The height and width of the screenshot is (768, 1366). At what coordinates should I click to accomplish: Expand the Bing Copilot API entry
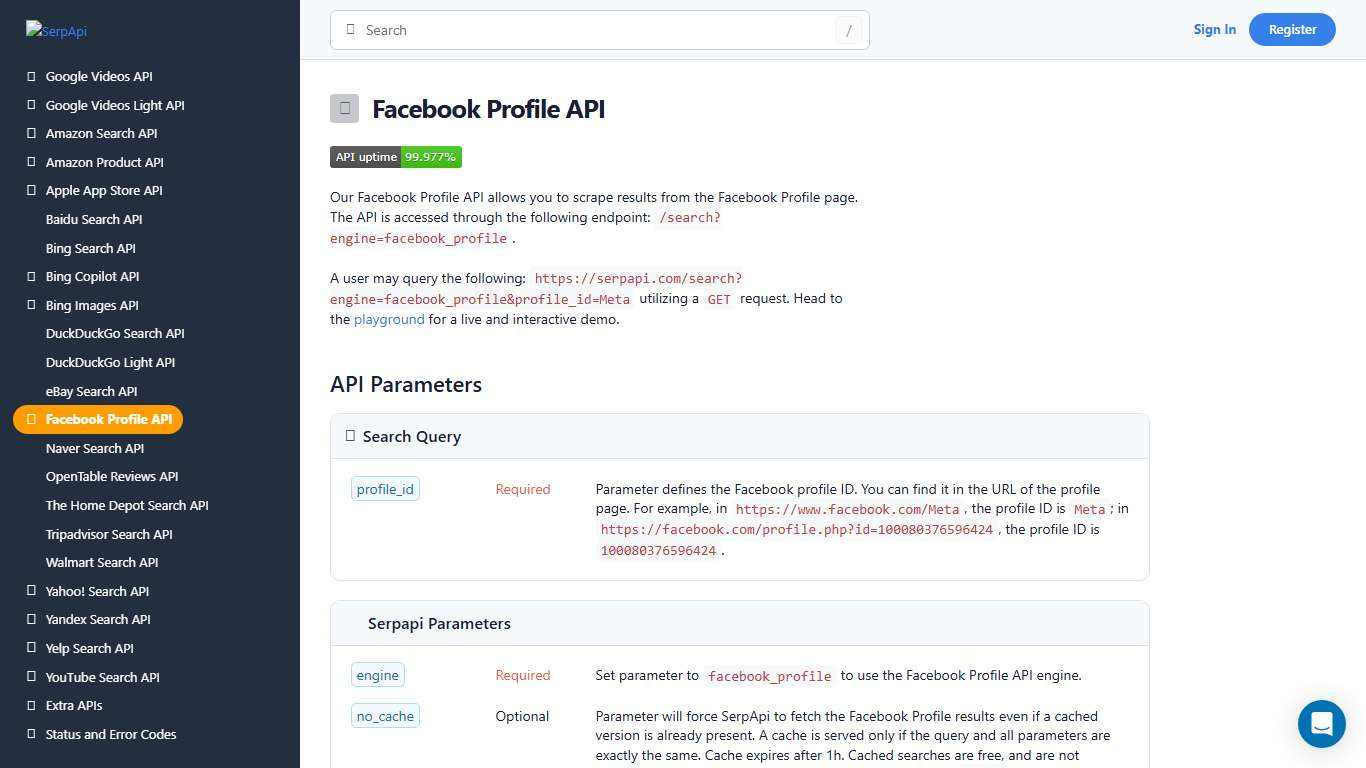(31, 276)
